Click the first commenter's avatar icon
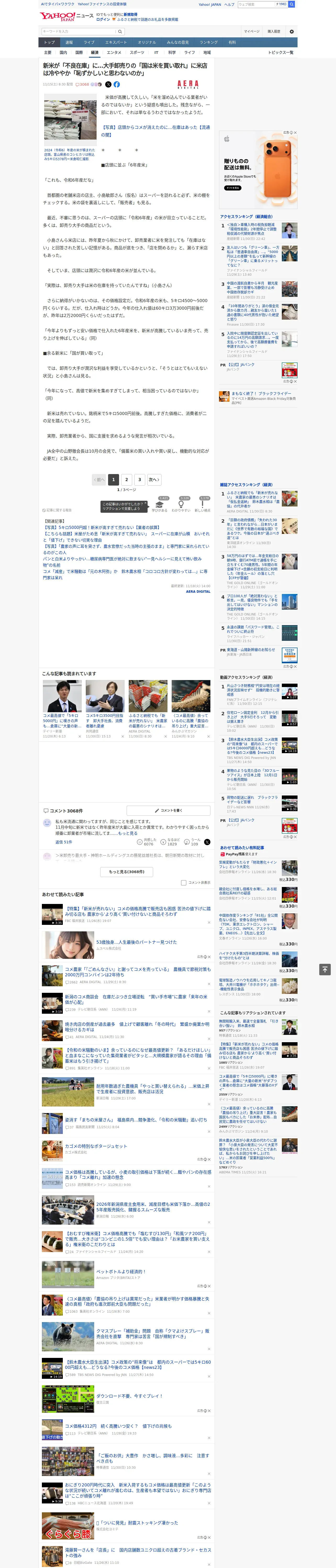The image size is (336, 1568). 46,823
